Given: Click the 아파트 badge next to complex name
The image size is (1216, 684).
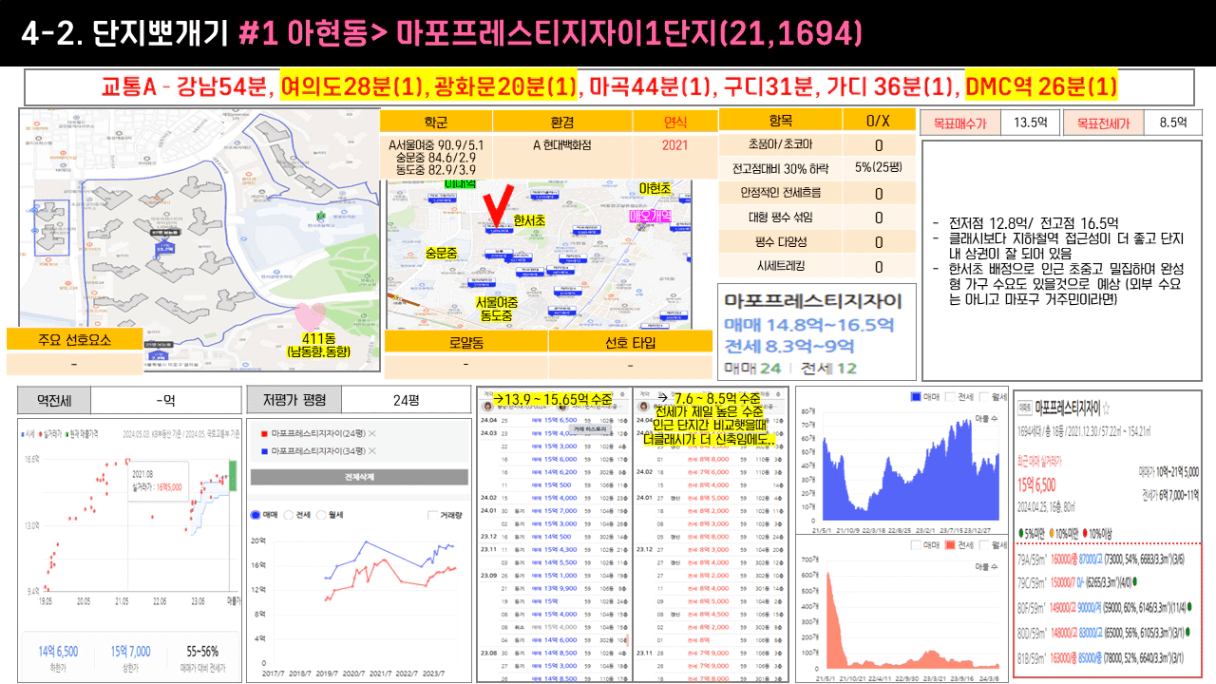Looking at the screenshot, I should tap(1025, 409).
